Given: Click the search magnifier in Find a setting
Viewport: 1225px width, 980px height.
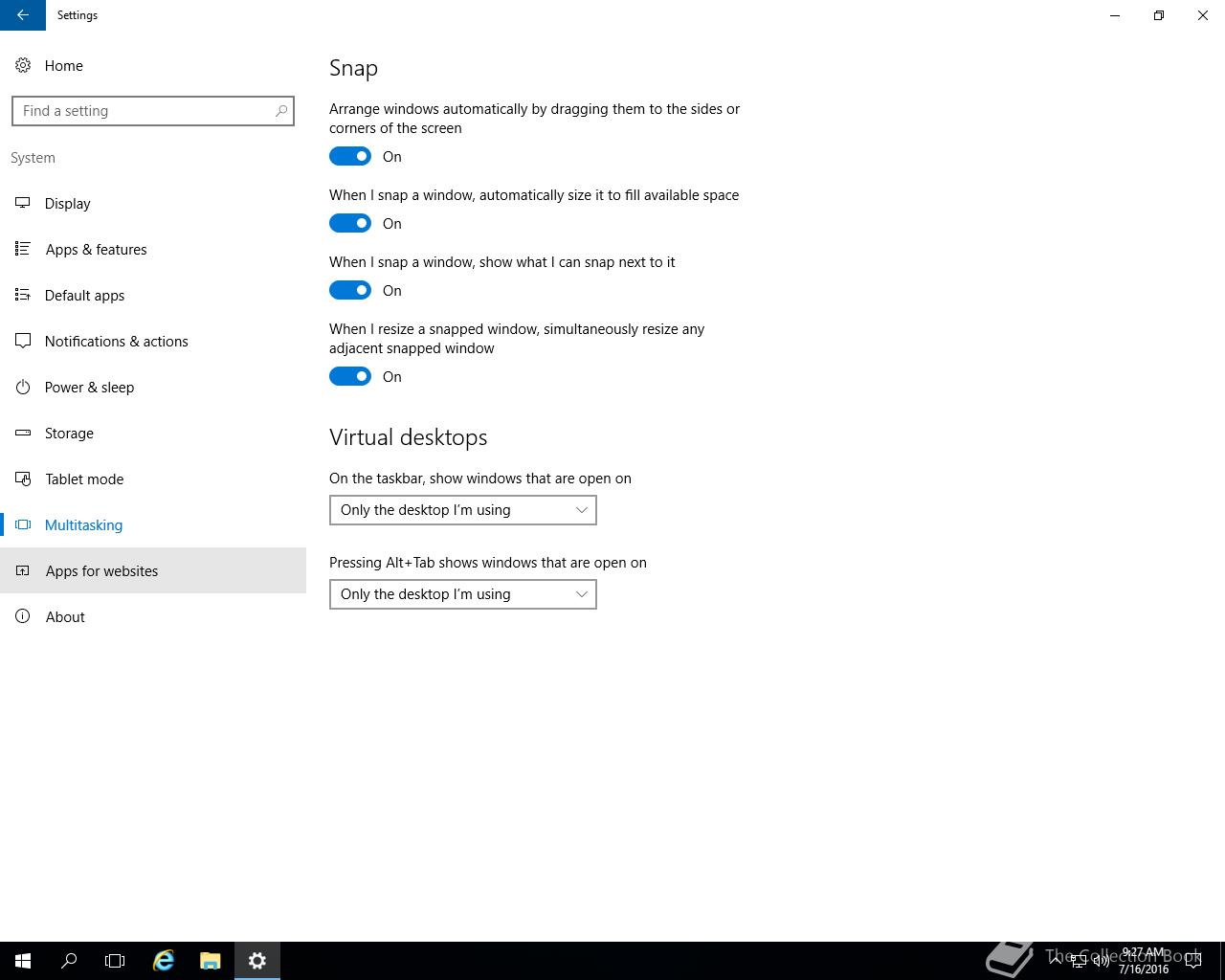Looking at the screenshot, I should click(x=281, y=111).
